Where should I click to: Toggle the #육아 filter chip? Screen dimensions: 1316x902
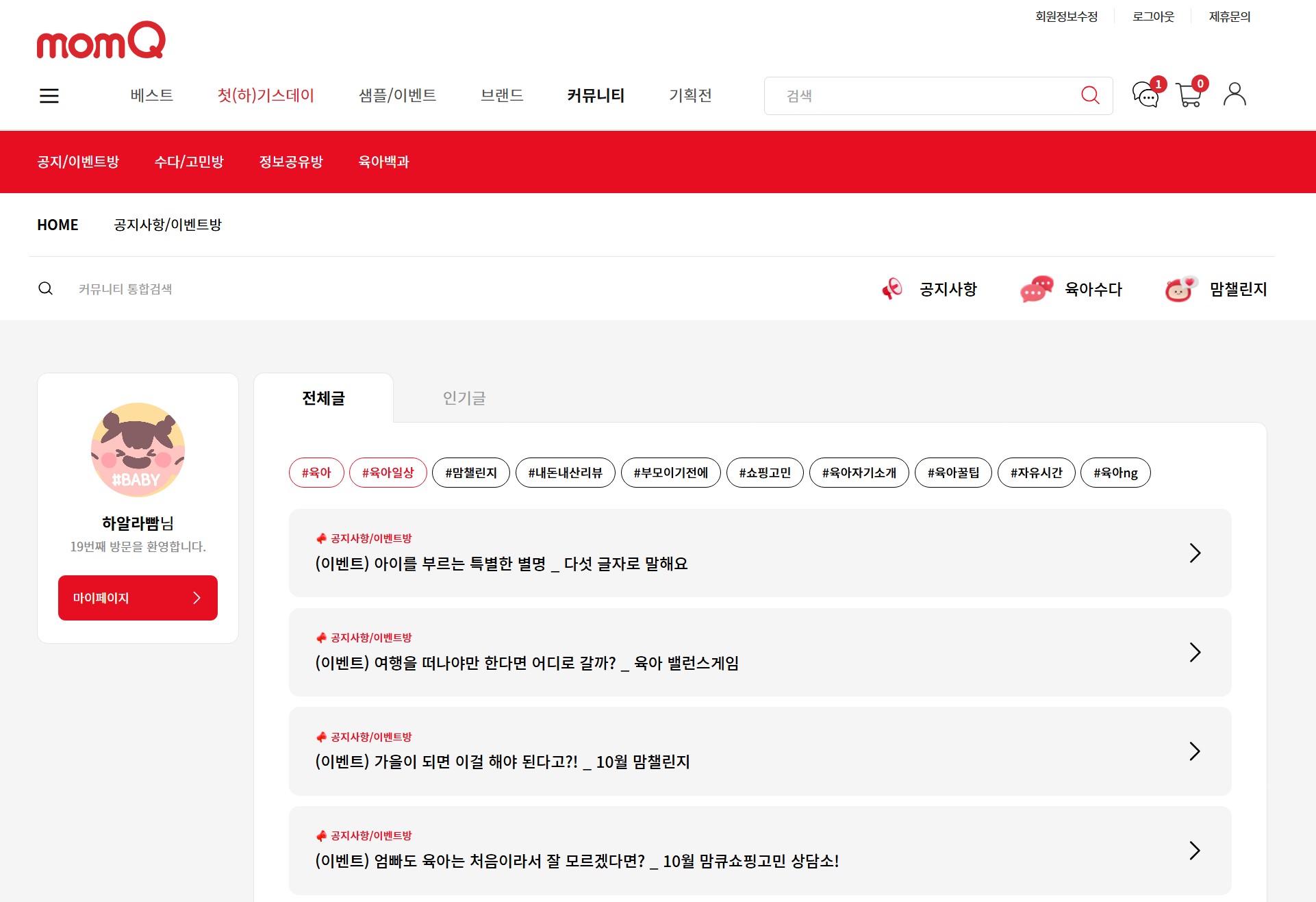point(316,473)
